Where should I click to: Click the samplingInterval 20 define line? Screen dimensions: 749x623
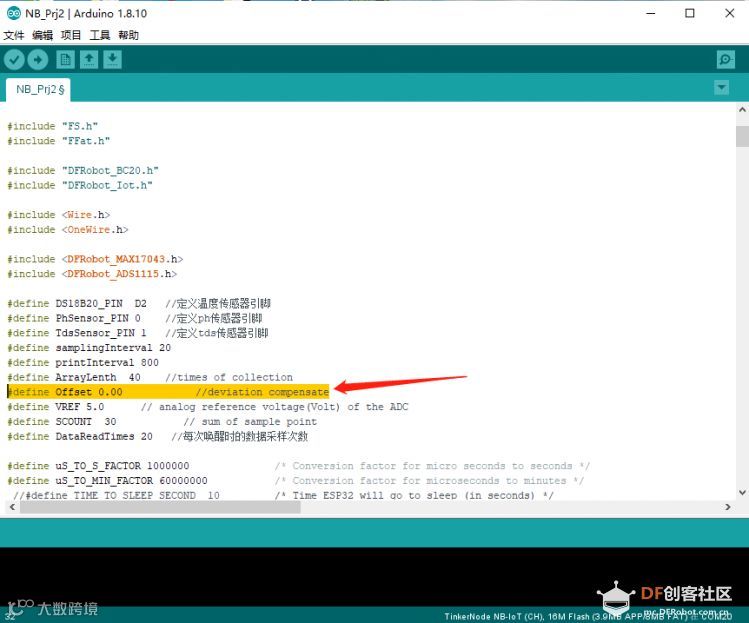coord(89,348)
